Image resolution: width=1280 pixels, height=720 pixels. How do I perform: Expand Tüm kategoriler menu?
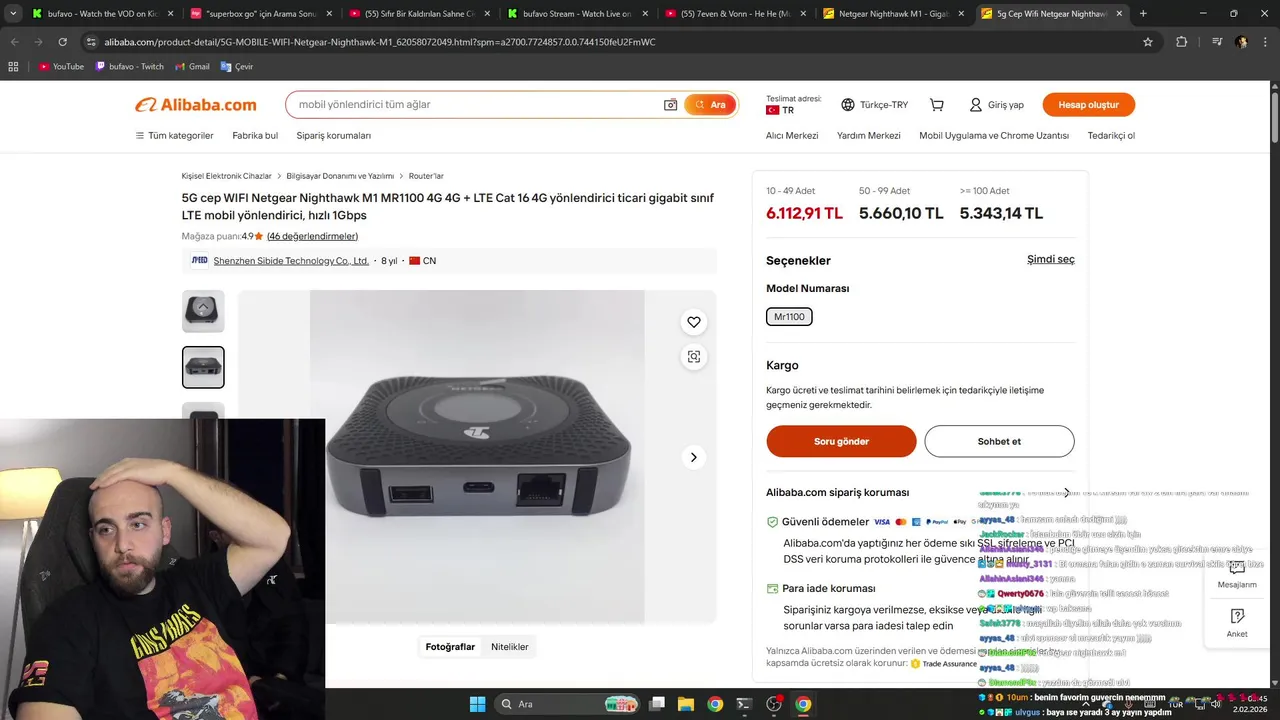(x=175, y=135)
